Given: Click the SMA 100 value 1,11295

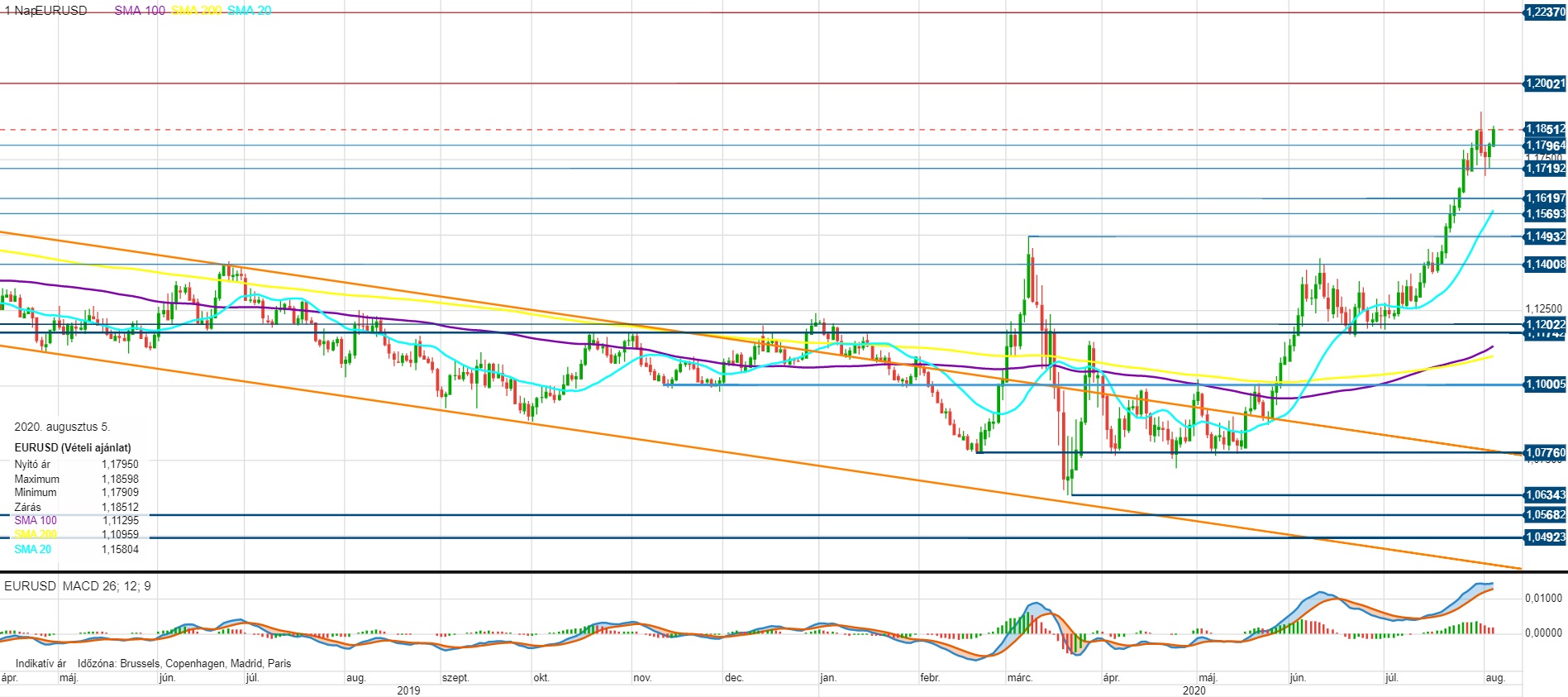Looking at the screenshot, I should (121, 520).
